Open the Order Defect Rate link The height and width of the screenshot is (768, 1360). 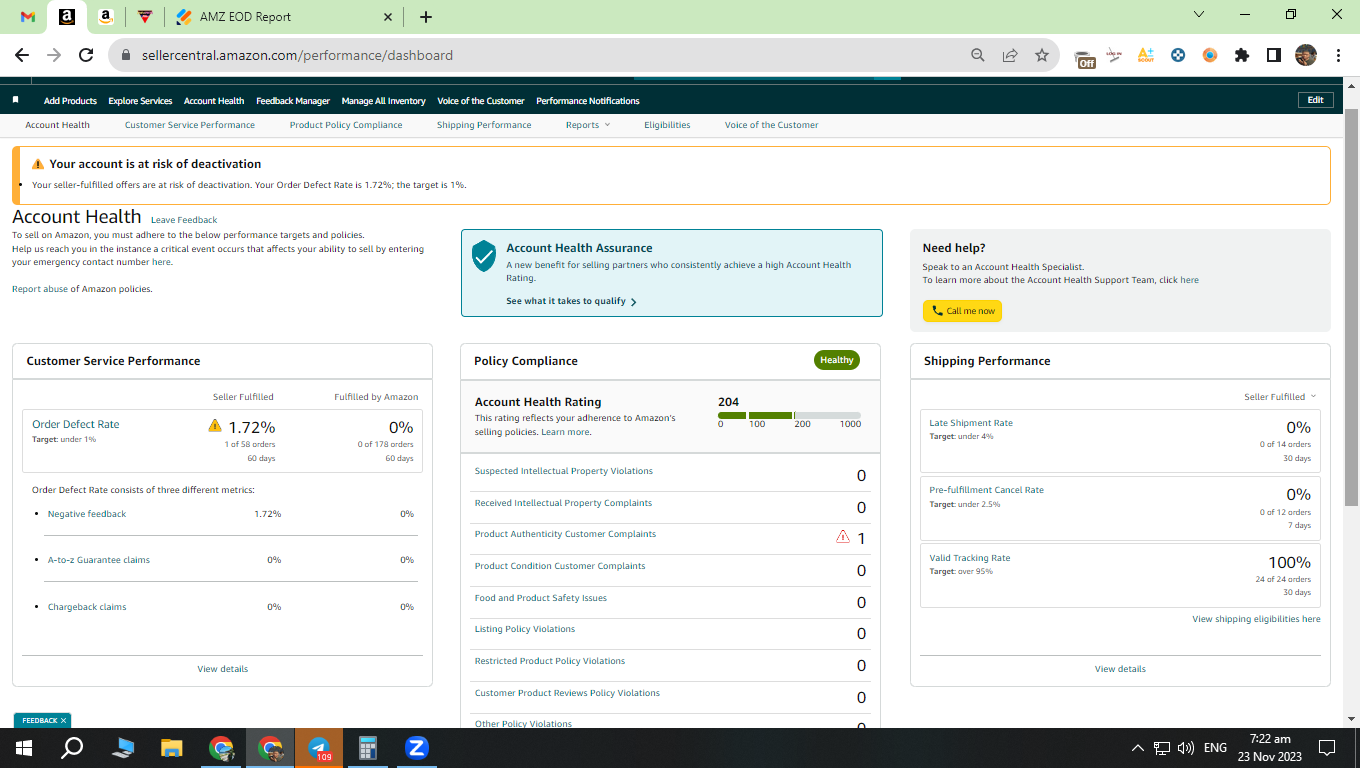point(76,424)
